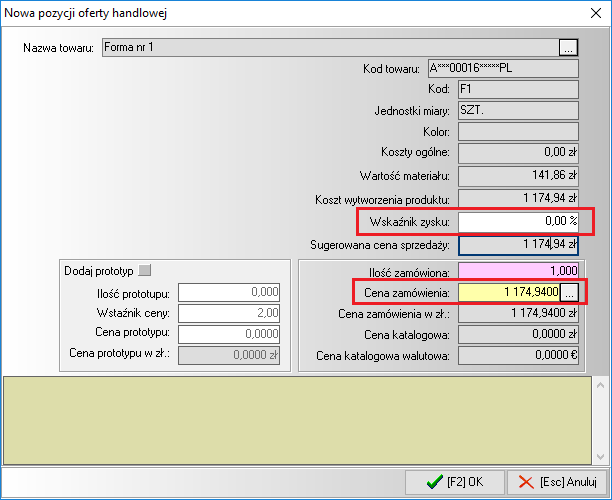The width and height of the screenshot is (612, 500).
Task: Enable the Dodaj prototyp checkbox
Action: click(145, 270)
